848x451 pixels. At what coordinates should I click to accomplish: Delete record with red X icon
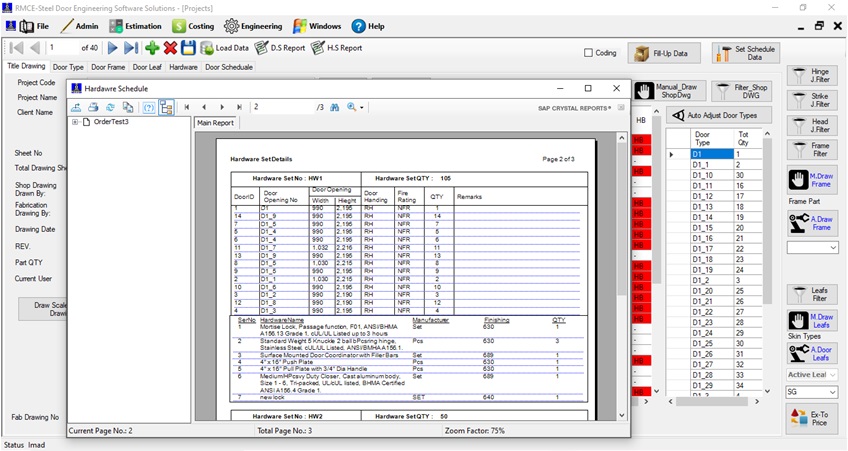tap(170, 48)
